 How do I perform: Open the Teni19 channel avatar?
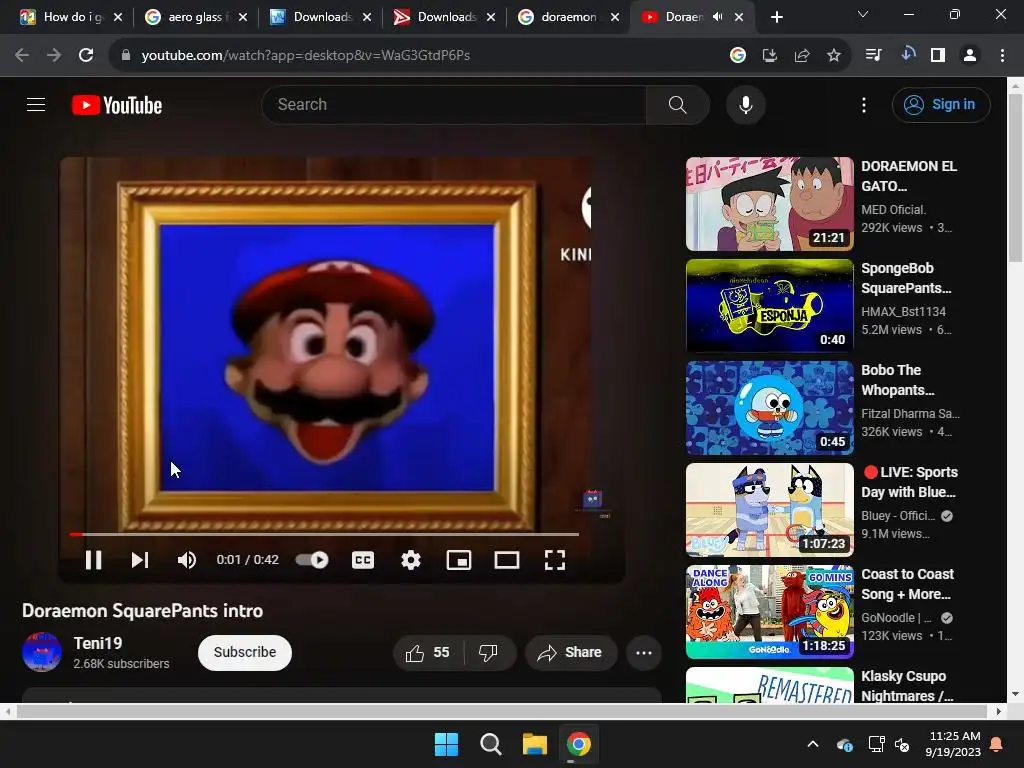[42, 652]
